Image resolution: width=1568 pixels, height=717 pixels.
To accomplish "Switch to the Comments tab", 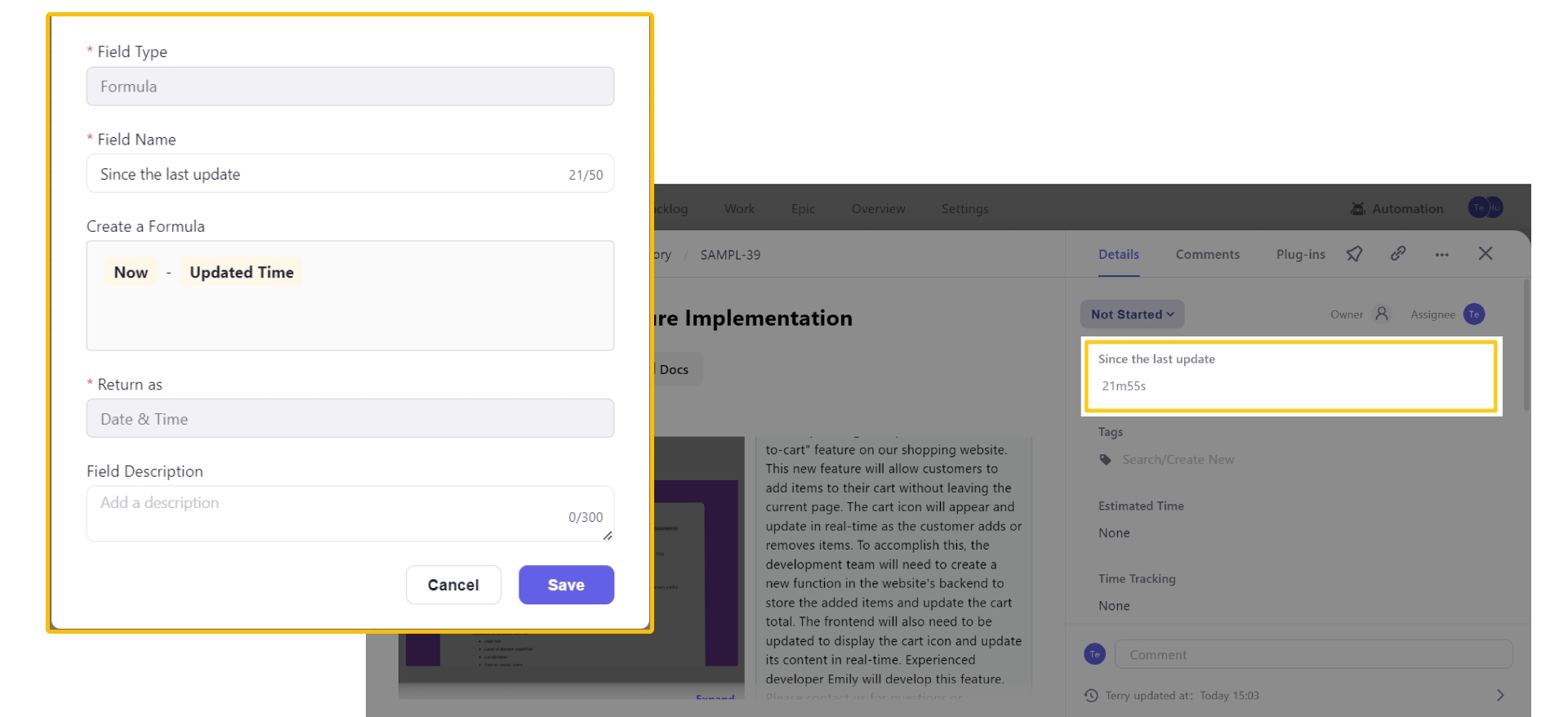I will [1207, 255].
